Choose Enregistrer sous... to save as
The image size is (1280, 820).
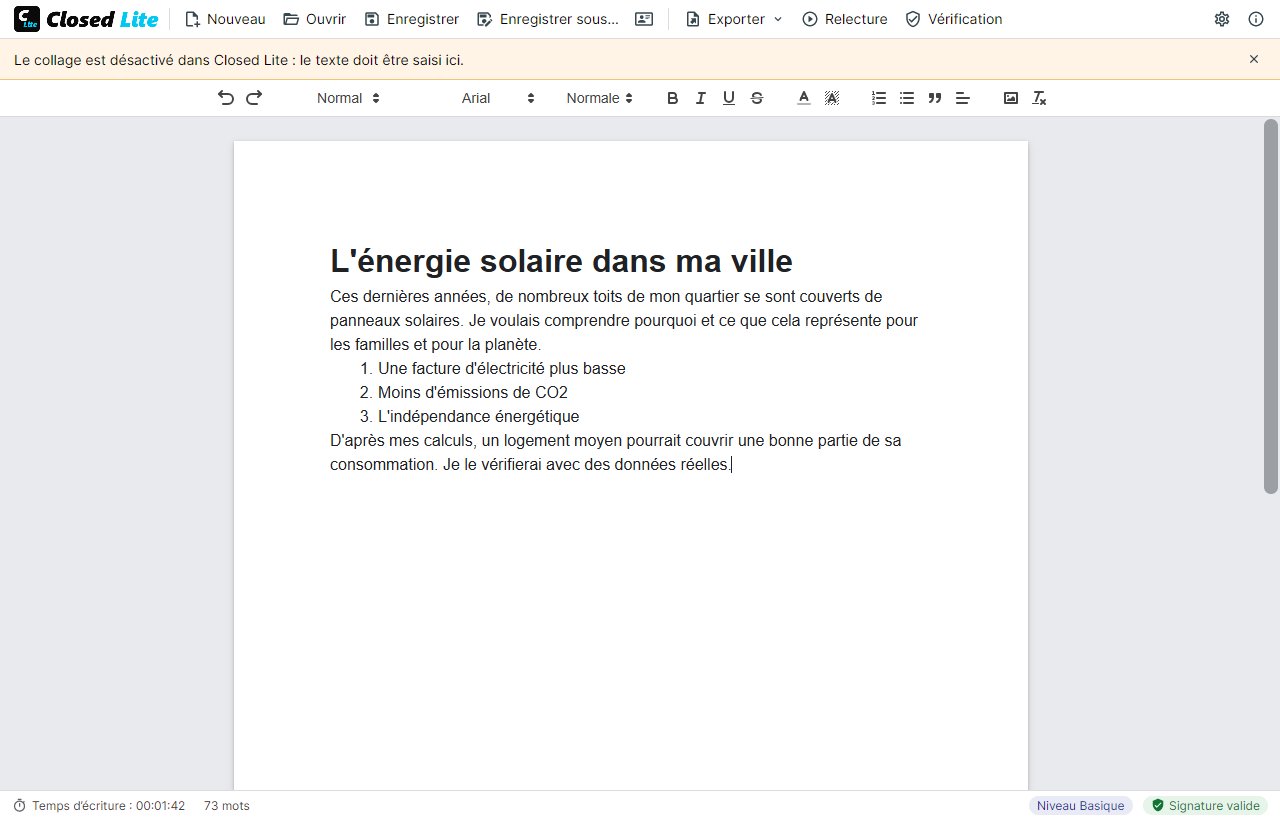pyautogui.click(x=548, y=19)
